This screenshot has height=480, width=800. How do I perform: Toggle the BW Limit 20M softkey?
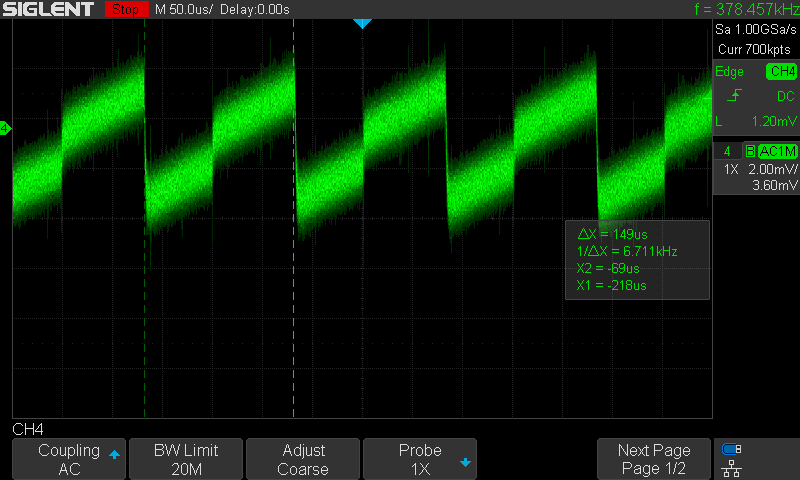(x=186, y=459)
